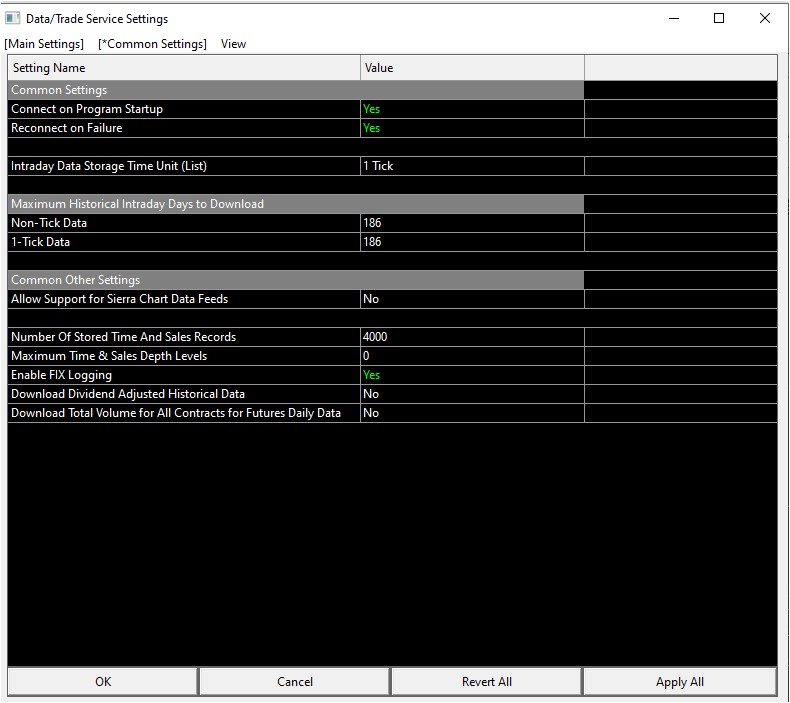Open the [*Common Settings] menu

click(x=152, y=44)
